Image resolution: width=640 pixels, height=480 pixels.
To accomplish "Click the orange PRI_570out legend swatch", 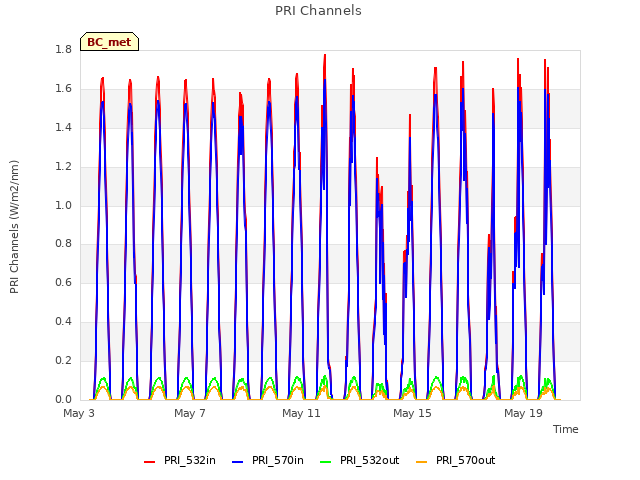I will 422,461.
